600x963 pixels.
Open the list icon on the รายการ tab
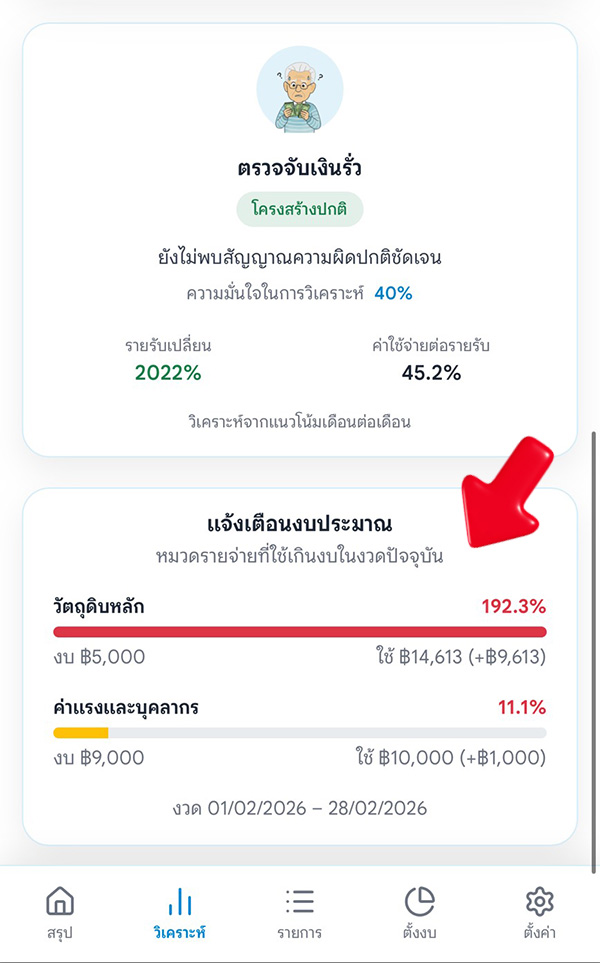point(298,902)
